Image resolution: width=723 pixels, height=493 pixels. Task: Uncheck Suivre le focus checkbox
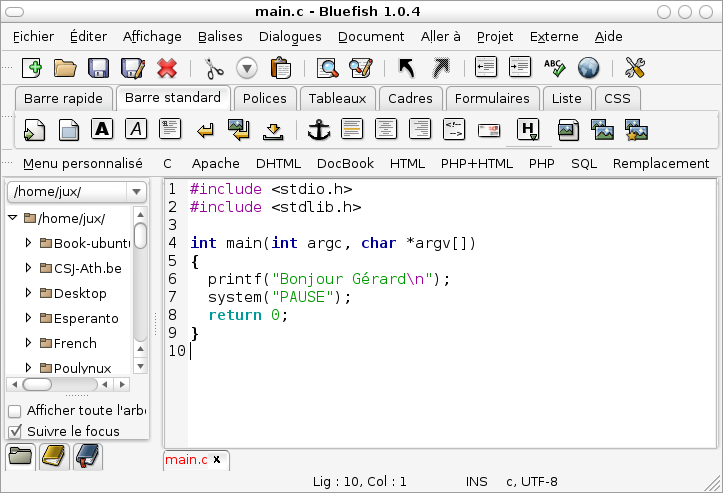(15, 432)
